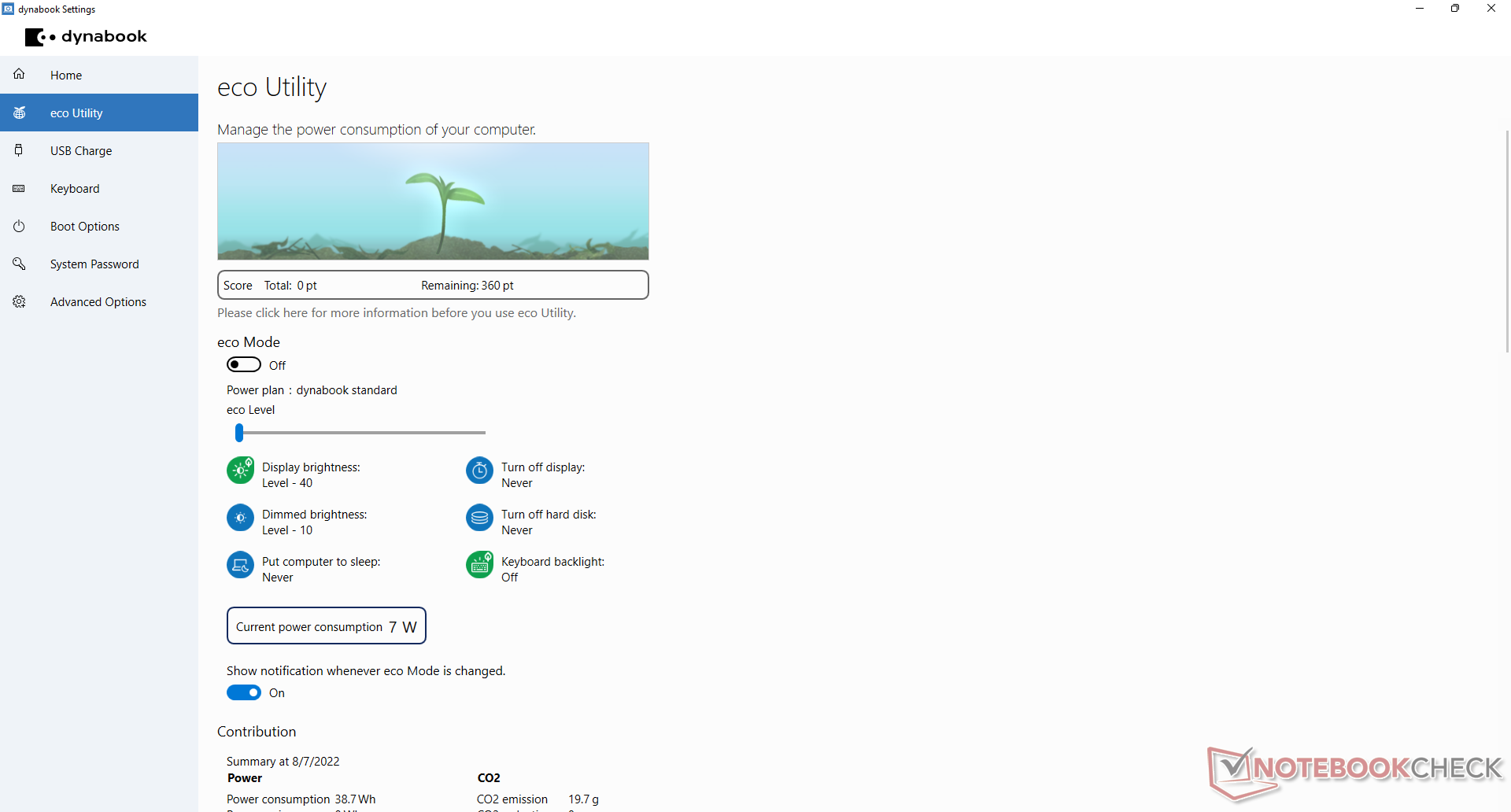Close the dynabook Settings window
The width and height of the screenshot is (1511, 812).
point(1491,9)
